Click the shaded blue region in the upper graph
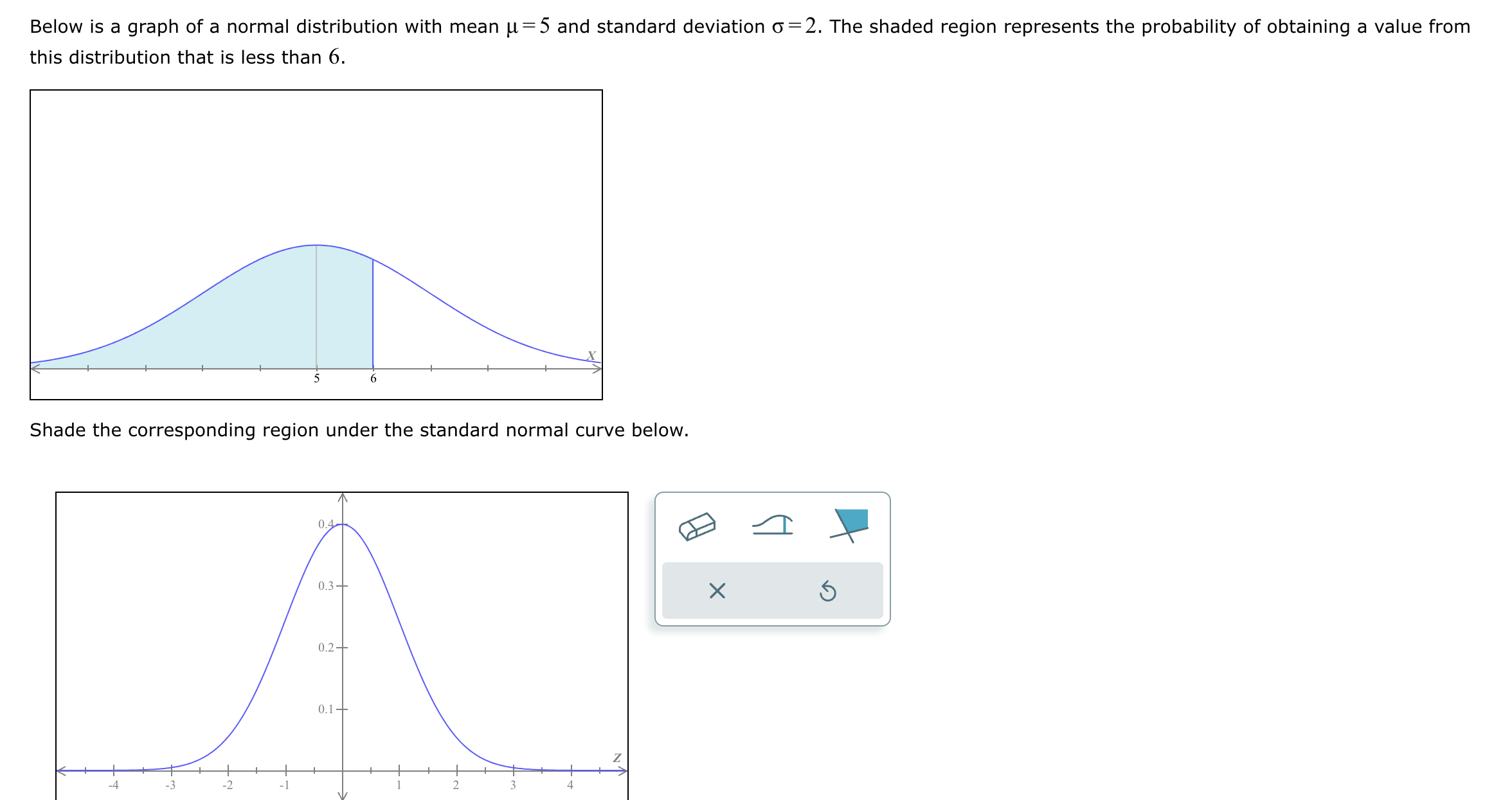The height and width of the screenshot is (800, 1512). 289,321
